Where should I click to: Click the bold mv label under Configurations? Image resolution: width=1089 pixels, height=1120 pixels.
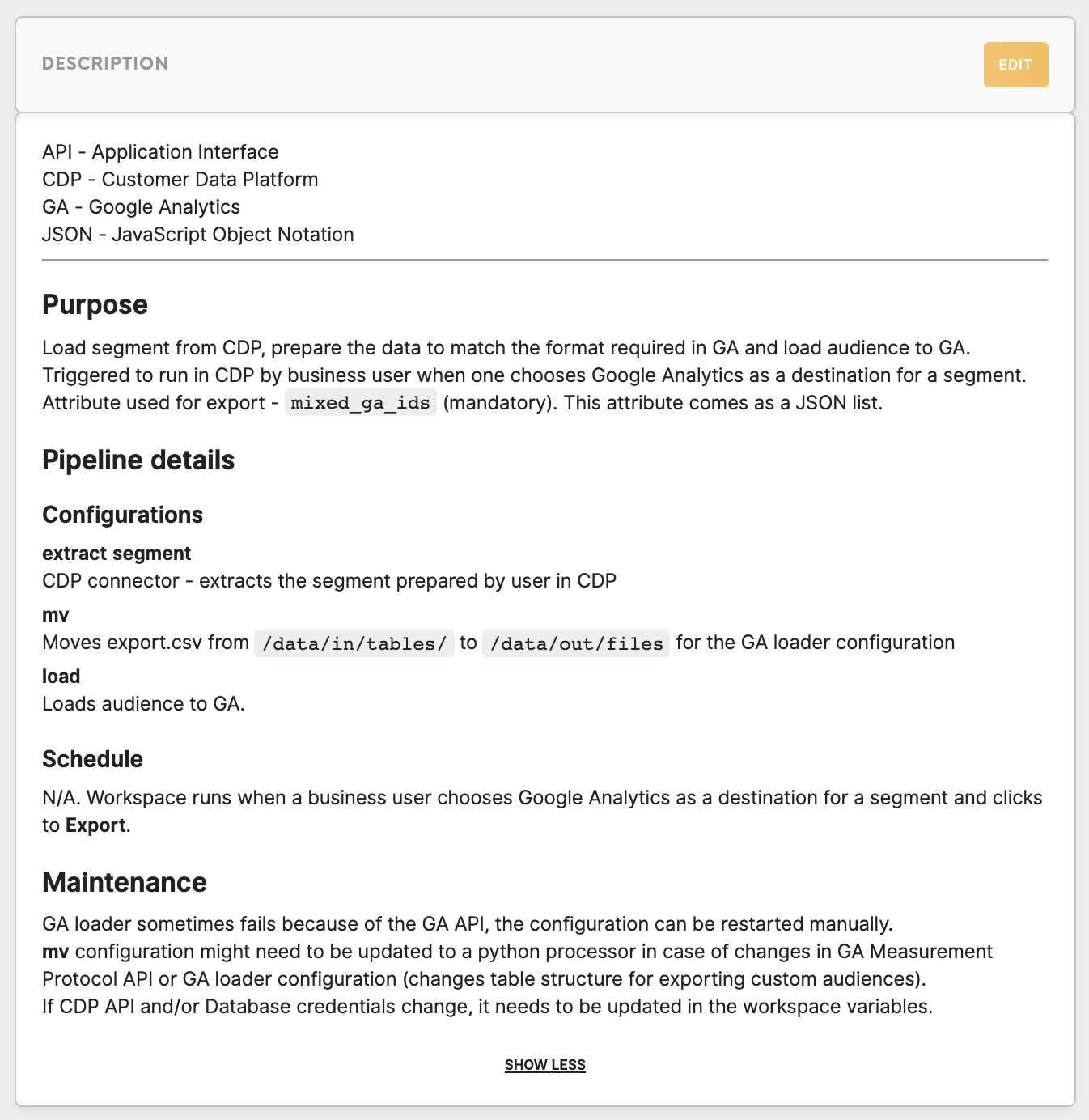click(x=56, y=616)
